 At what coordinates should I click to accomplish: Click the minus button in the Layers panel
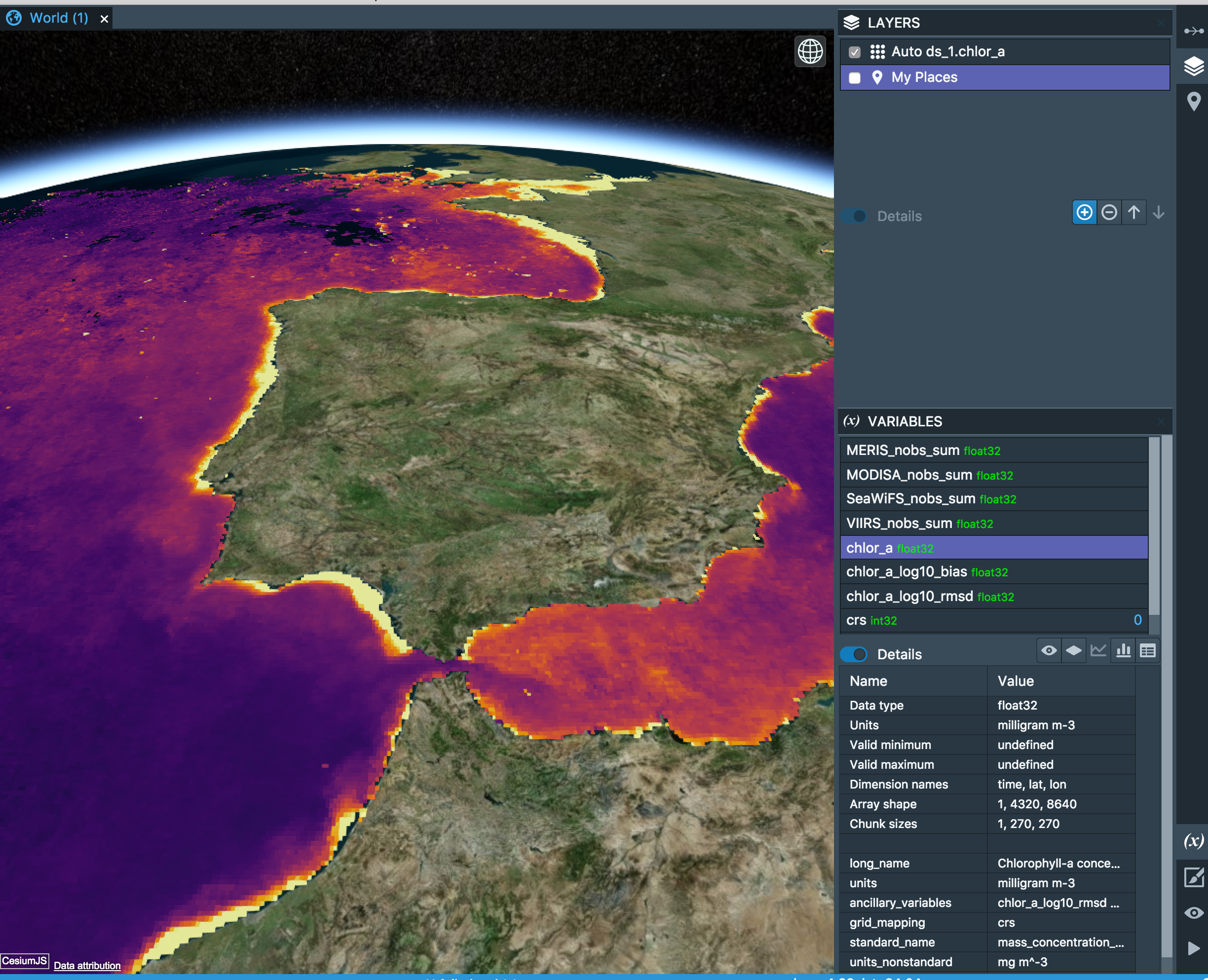pyautogui.click(x=1109, y=212)
